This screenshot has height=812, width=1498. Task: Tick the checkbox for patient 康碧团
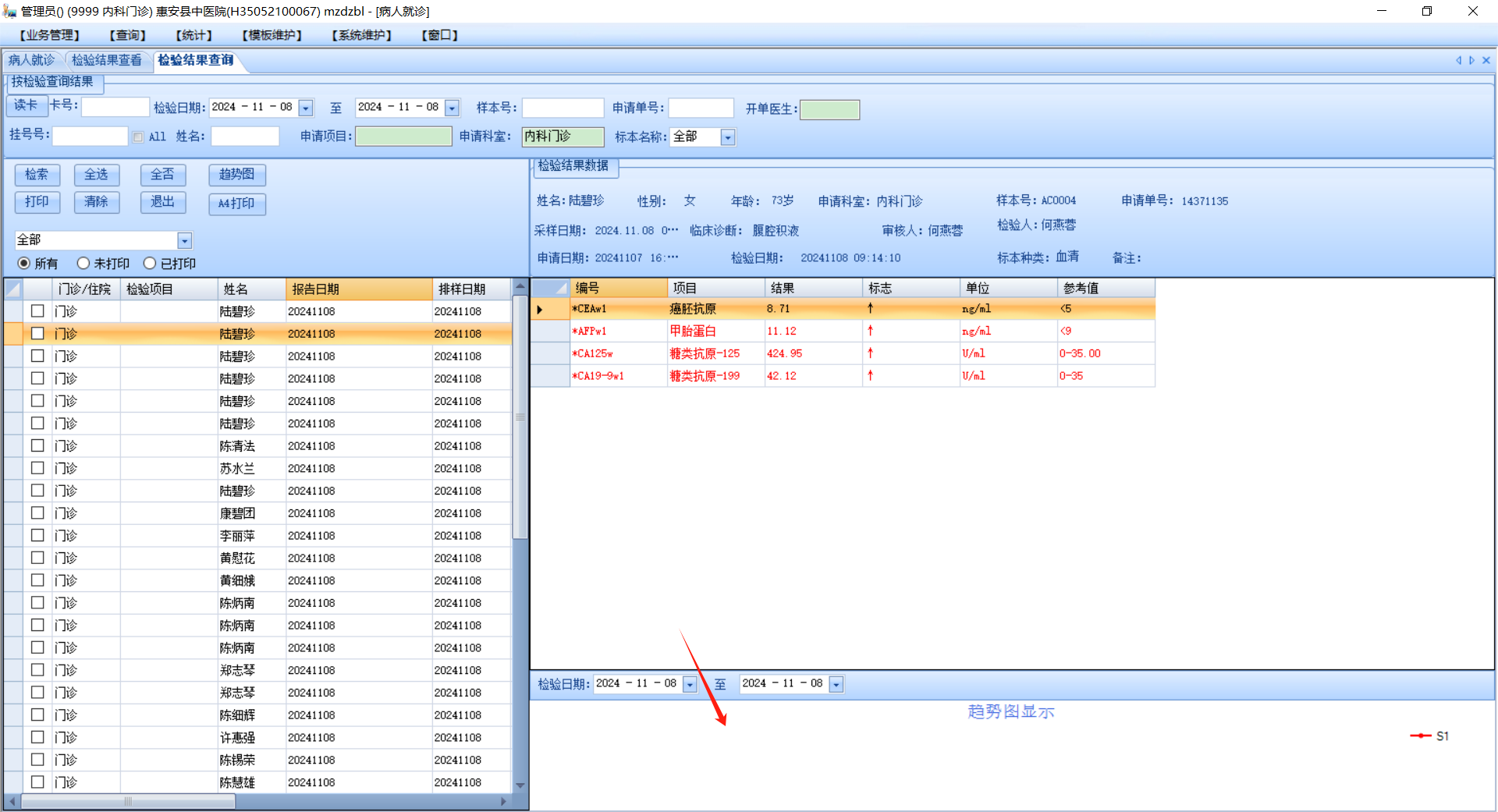point(37,512)
